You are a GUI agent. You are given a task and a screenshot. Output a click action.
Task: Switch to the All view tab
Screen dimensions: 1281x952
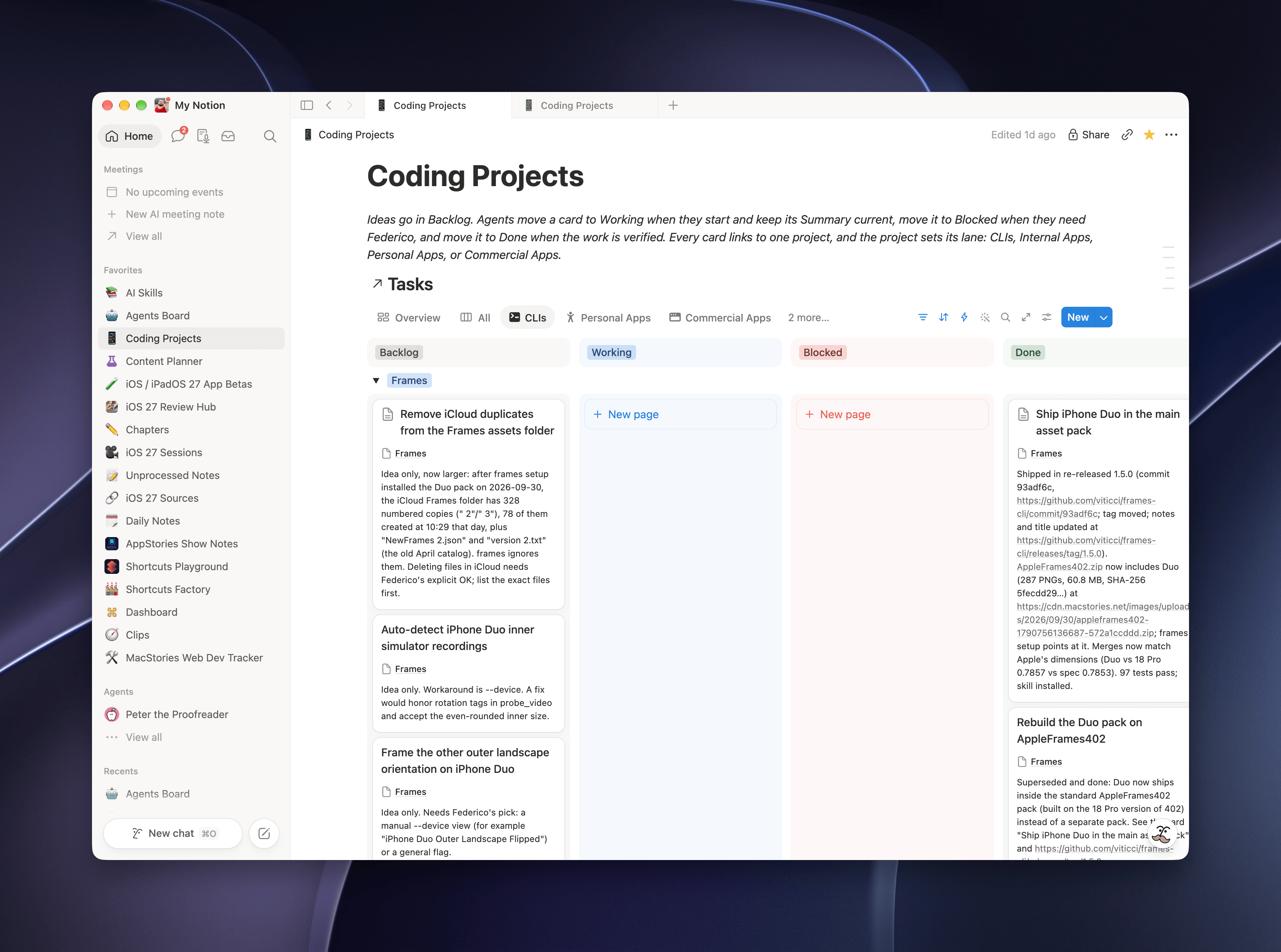(x=475, y=317)
